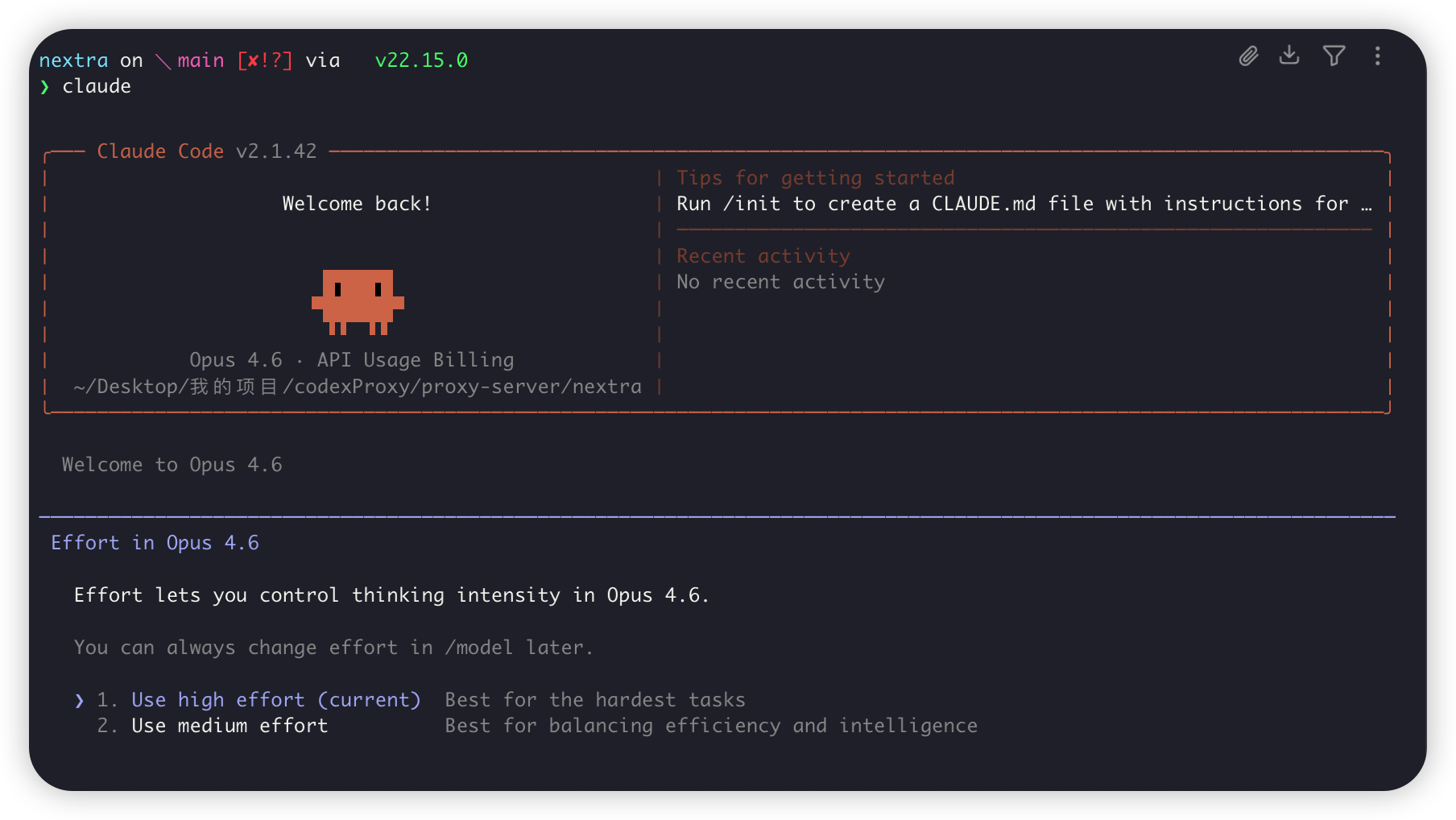Click the selection arrow beside option 1

(79, 701)
